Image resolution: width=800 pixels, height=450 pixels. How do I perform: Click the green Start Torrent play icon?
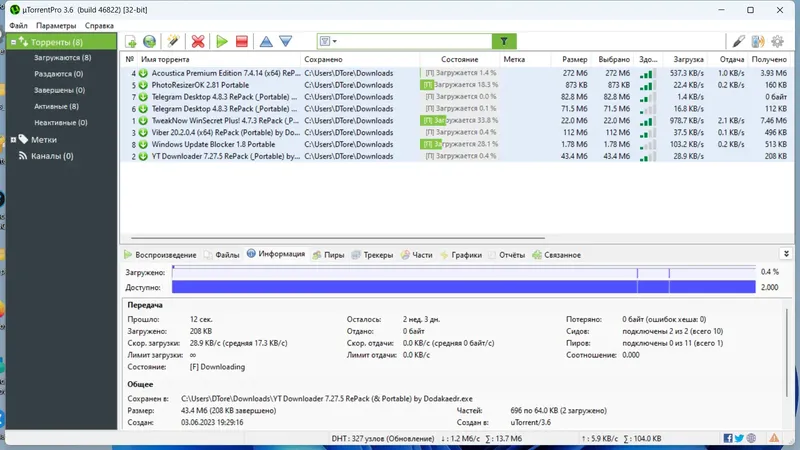[222, 41]
